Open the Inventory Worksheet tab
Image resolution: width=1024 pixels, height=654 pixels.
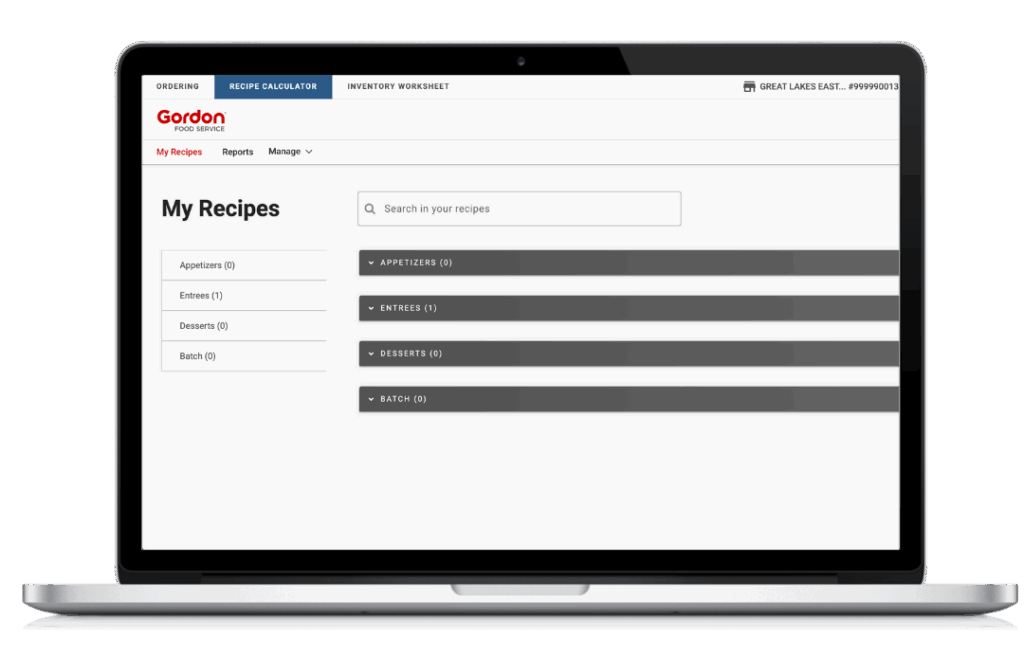tap(398, 87)
